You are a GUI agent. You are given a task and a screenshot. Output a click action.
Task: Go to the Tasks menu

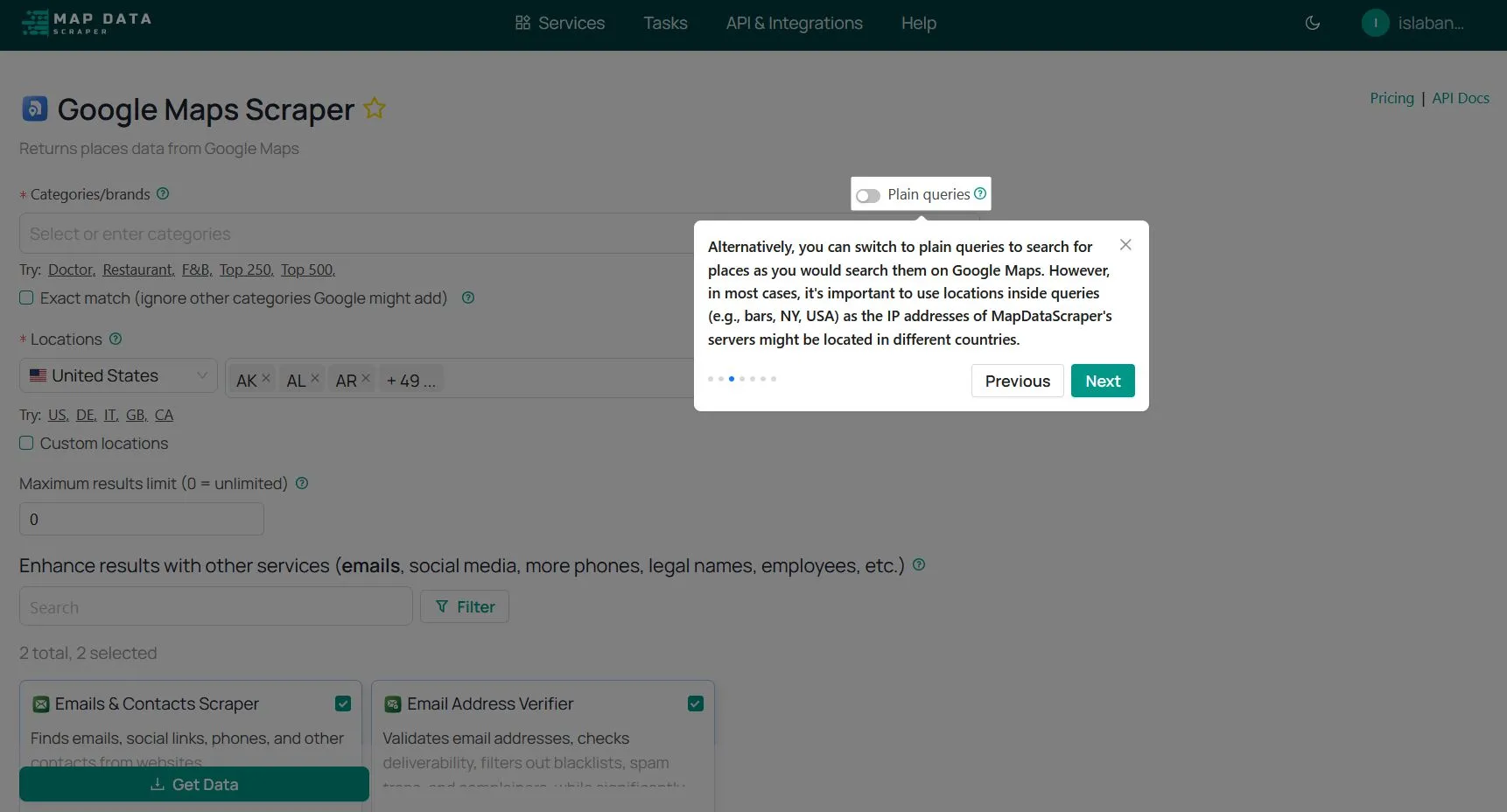(x=665, y=24)
